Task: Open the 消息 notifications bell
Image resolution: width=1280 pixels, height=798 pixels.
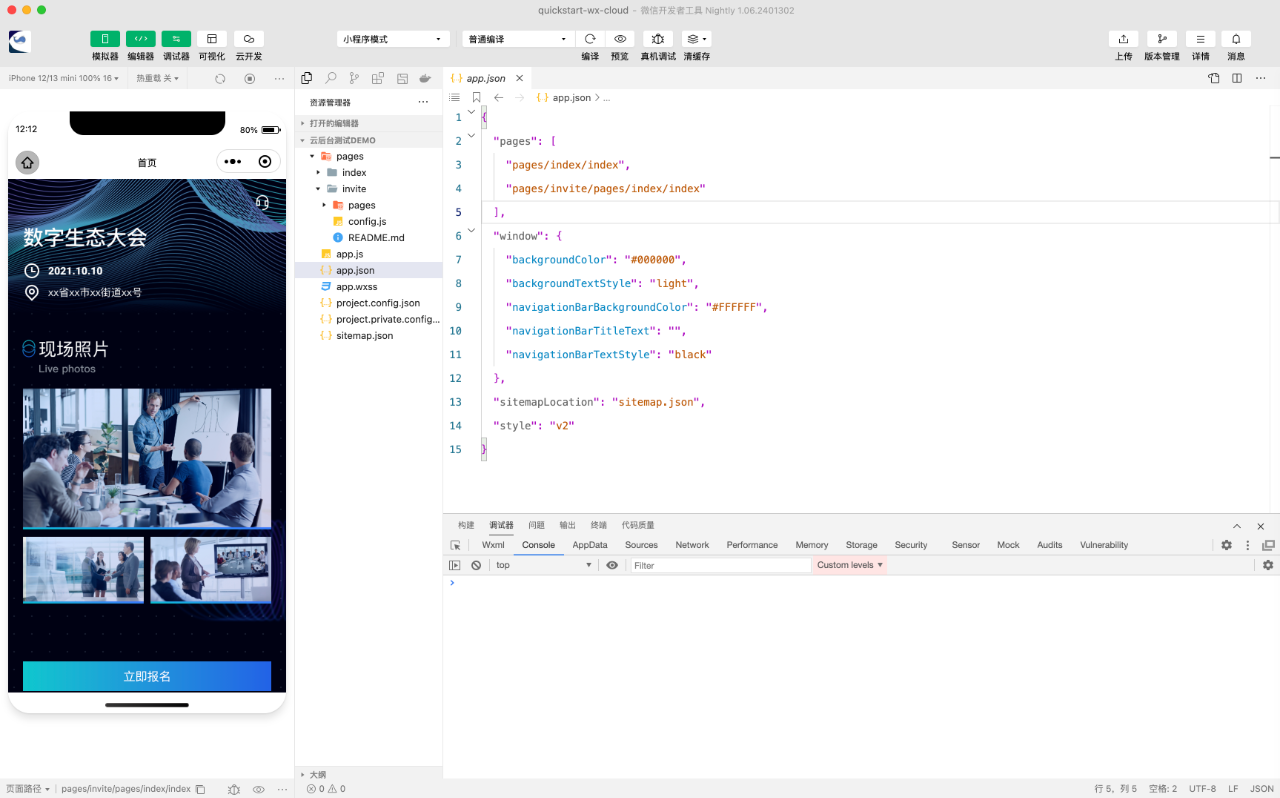Action: 1236,39
